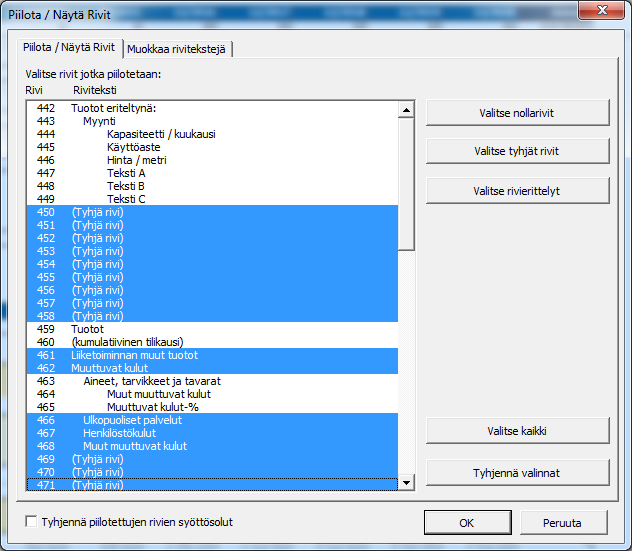
Task: Select row 443 Myynti
Action: (212, 121)
